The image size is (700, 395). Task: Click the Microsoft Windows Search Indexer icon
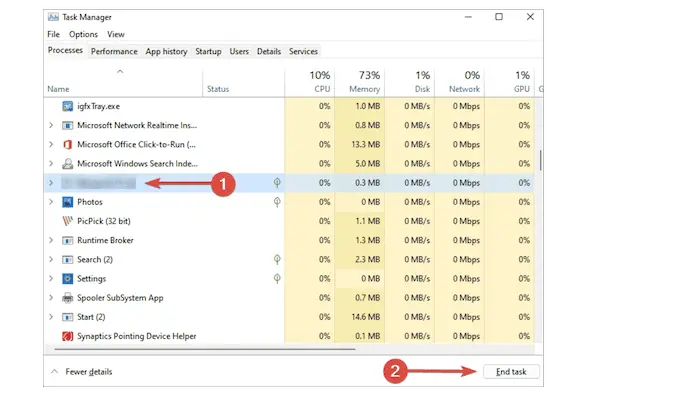click(x=67, y=164)
